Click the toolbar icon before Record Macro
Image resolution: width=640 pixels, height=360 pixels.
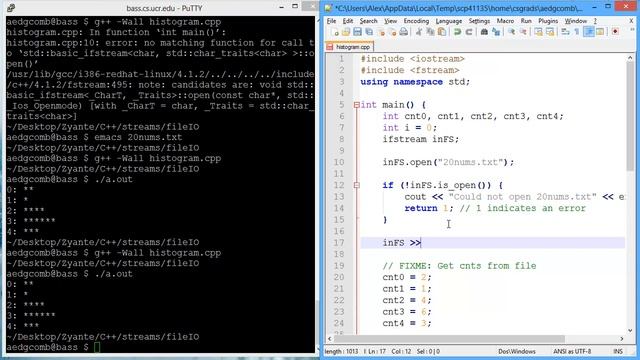click(600, 32)
